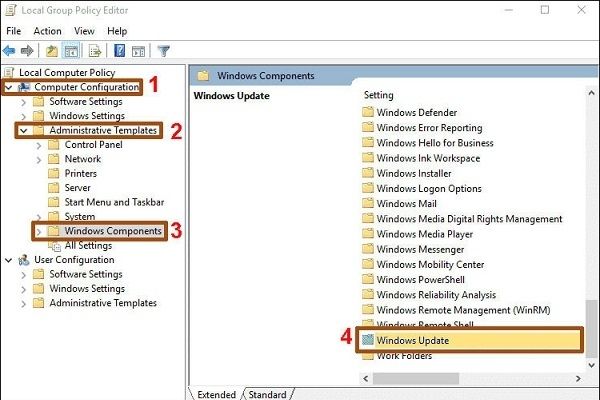Select Windows Remote Management (WinRM)
This screenshot has height=400, width=600.
point(463,310)
